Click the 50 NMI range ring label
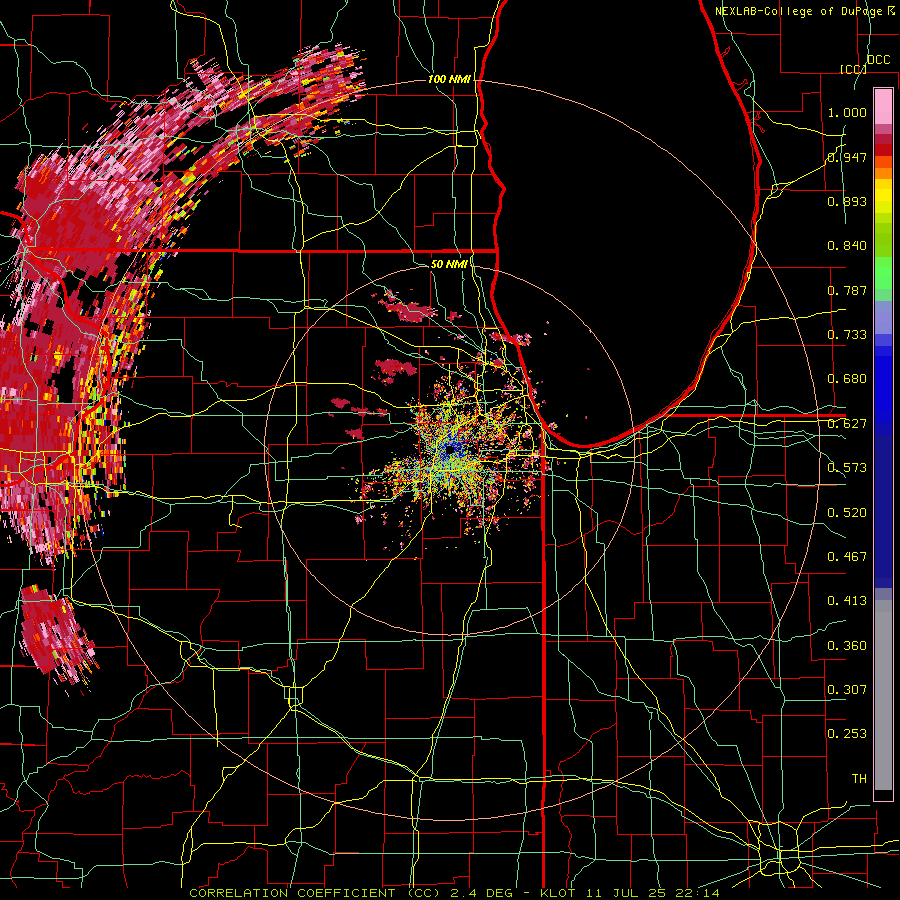This screenshot has height=900, width=900. (x=449, y=264)
